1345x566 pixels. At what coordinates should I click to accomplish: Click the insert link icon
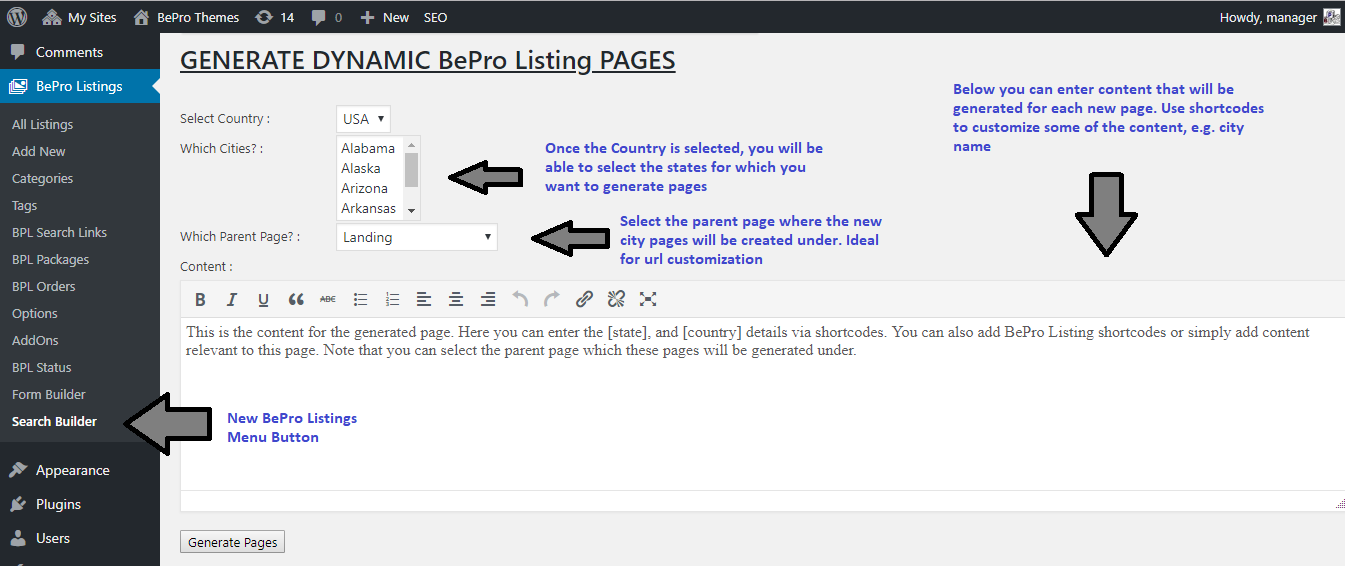(x=584, y=299)
